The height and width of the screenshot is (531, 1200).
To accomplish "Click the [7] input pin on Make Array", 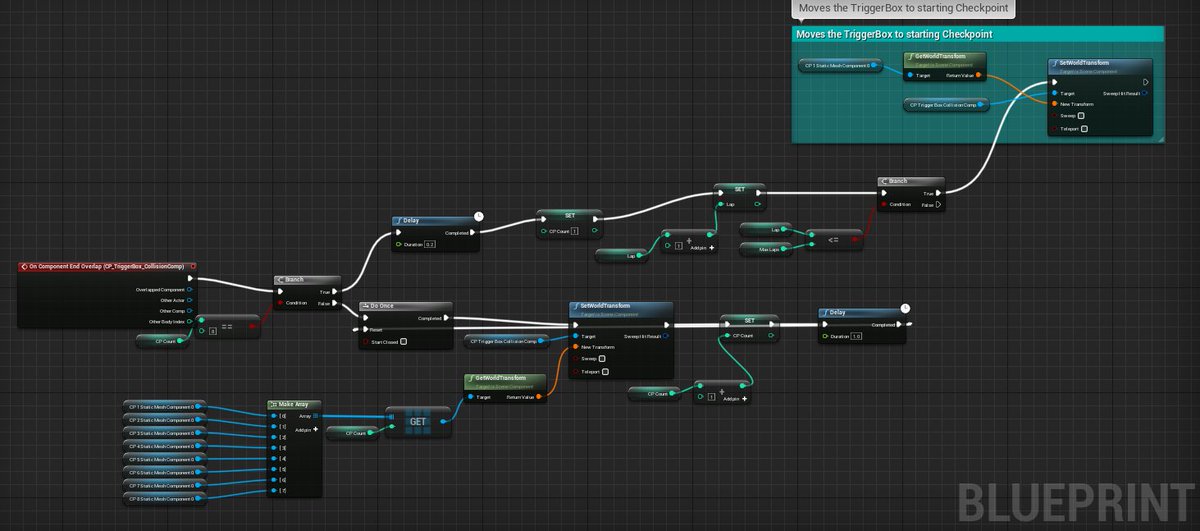I will (273, 492).
